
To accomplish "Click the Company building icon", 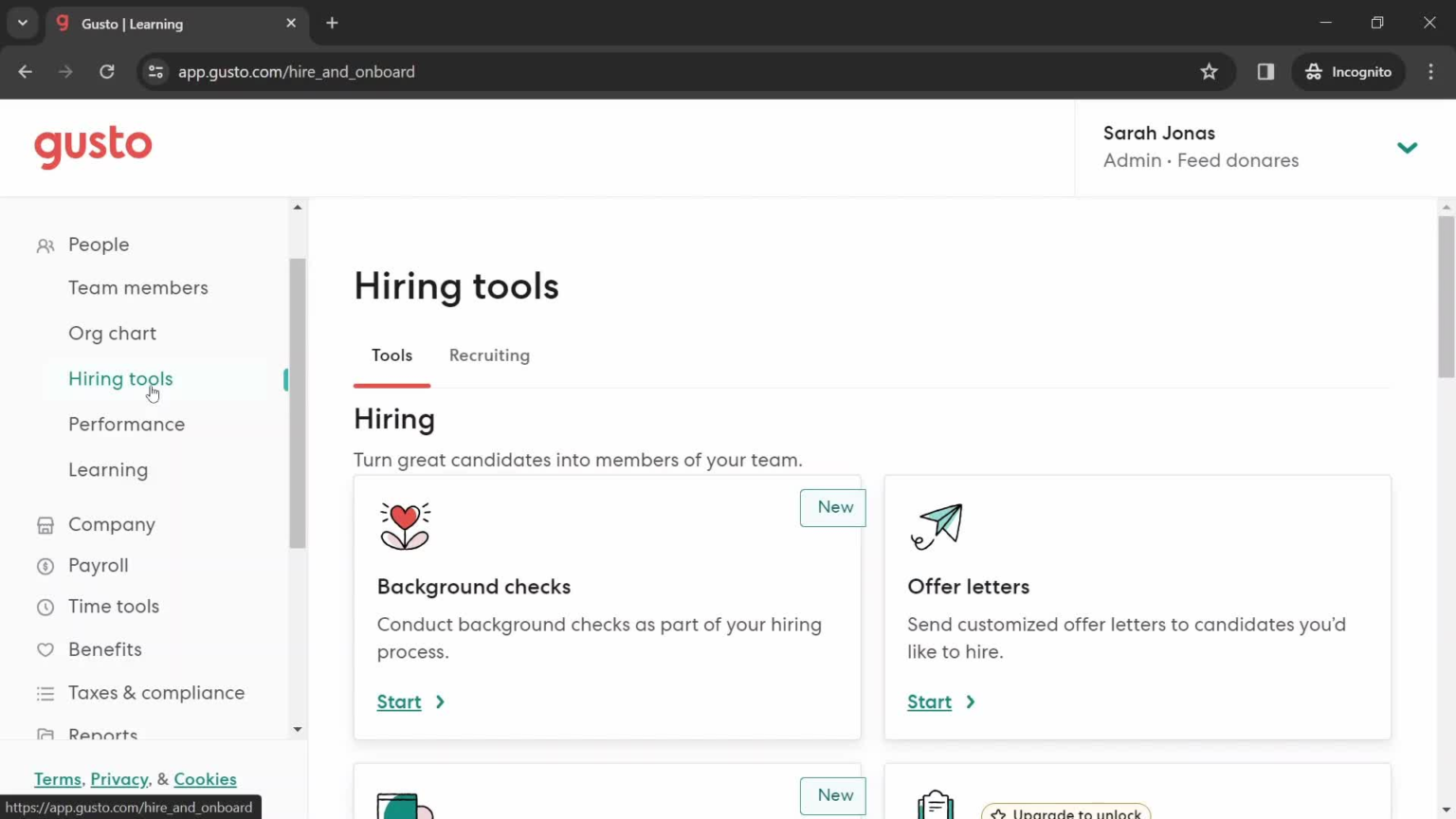I will [x=45, y=524].
